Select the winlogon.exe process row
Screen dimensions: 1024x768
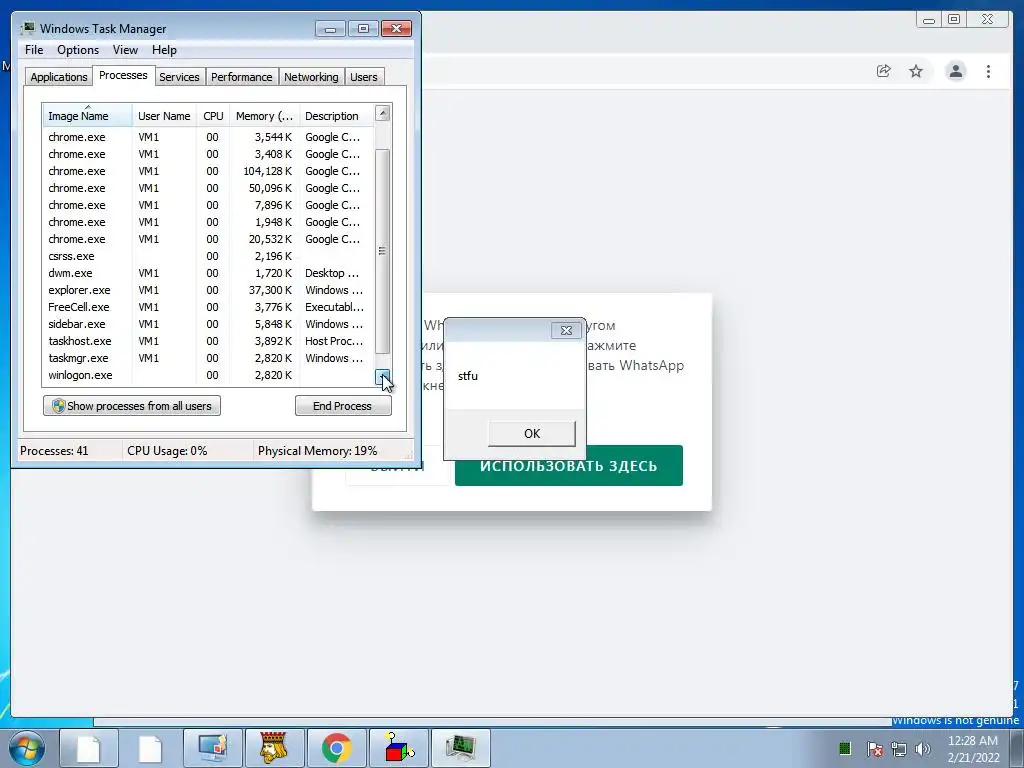tap(208, 375)
